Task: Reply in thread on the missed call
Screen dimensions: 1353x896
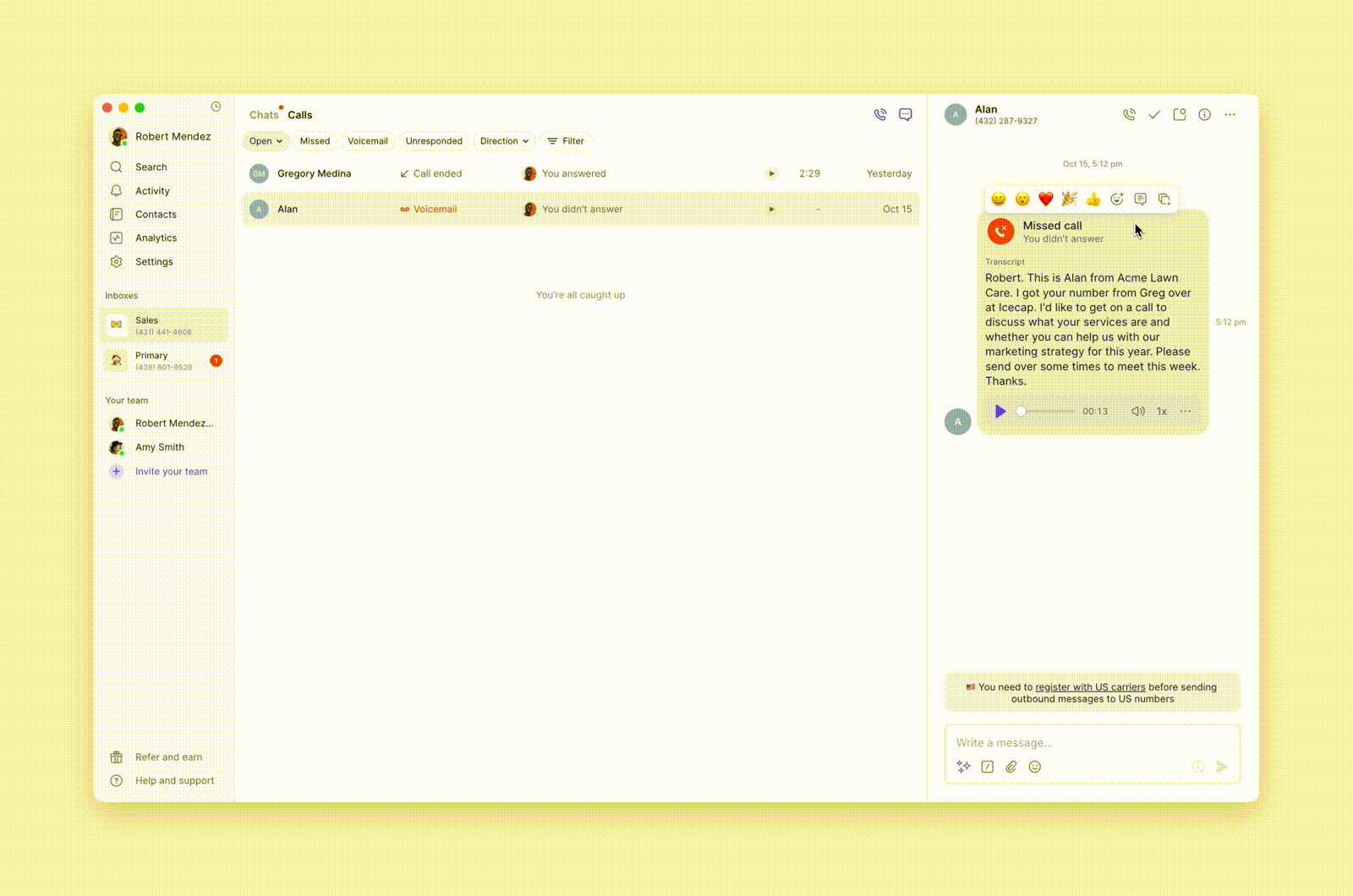Action: [1141, 199]
